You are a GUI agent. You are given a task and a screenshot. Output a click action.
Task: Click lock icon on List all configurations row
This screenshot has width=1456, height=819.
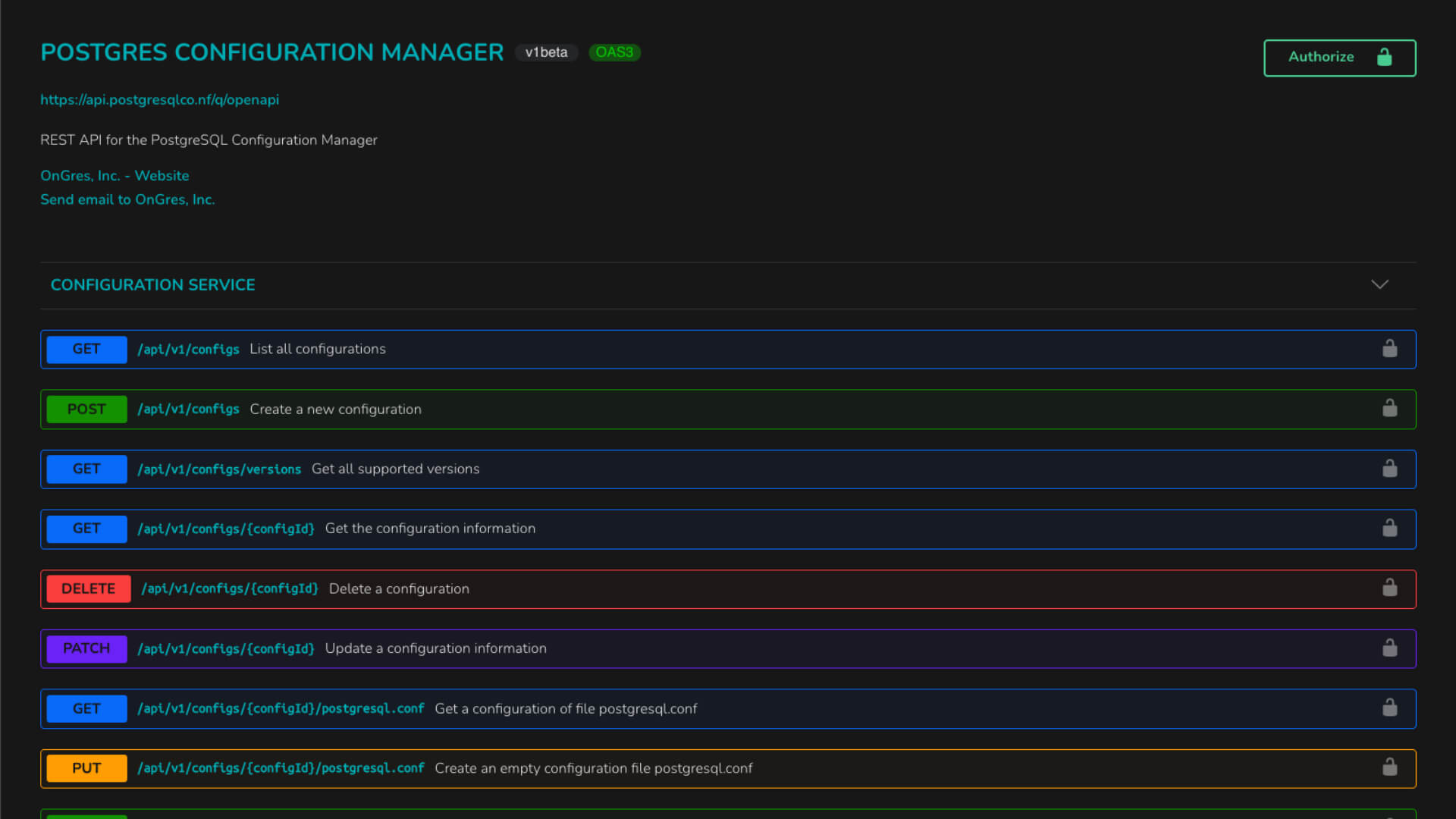[1389, 348]
